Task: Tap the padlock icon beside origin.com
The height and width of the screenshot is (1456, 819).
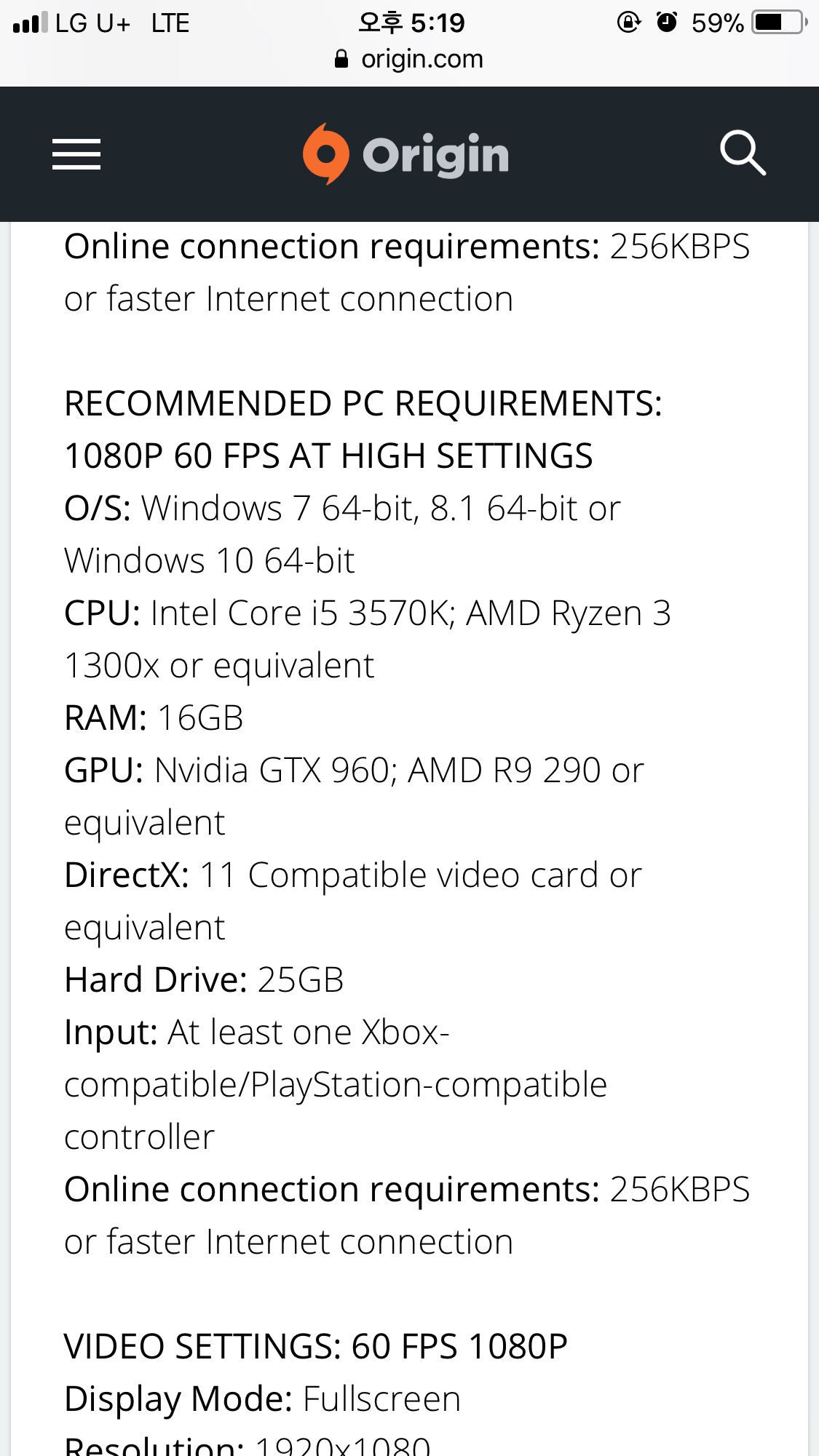Action: pos(341,59)
